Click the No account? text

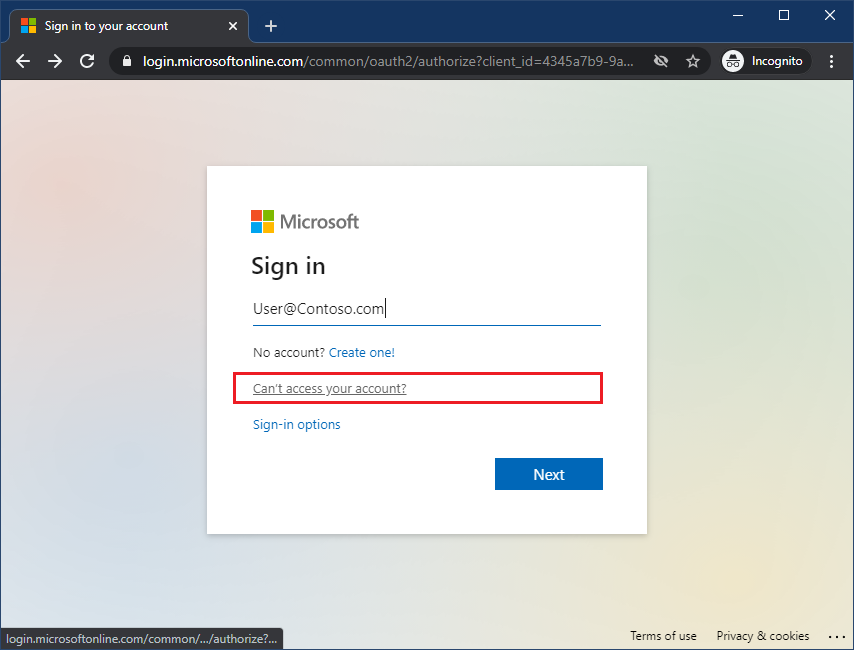[x=289, y=353]
